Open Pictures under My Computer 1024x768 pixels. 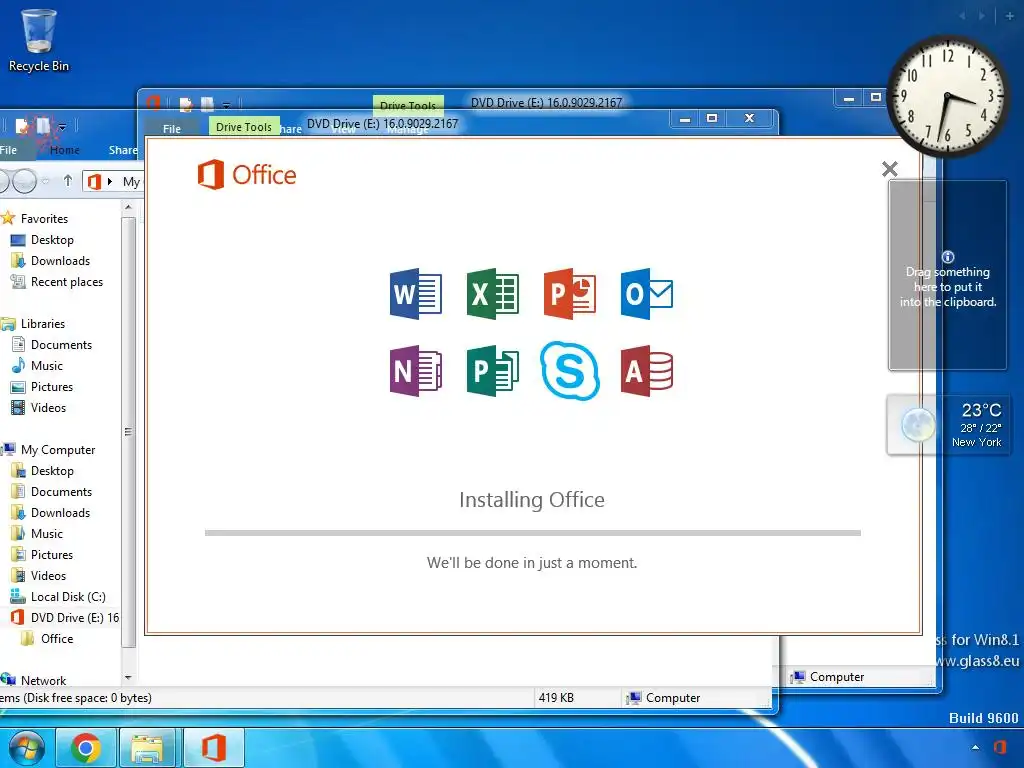42,554
